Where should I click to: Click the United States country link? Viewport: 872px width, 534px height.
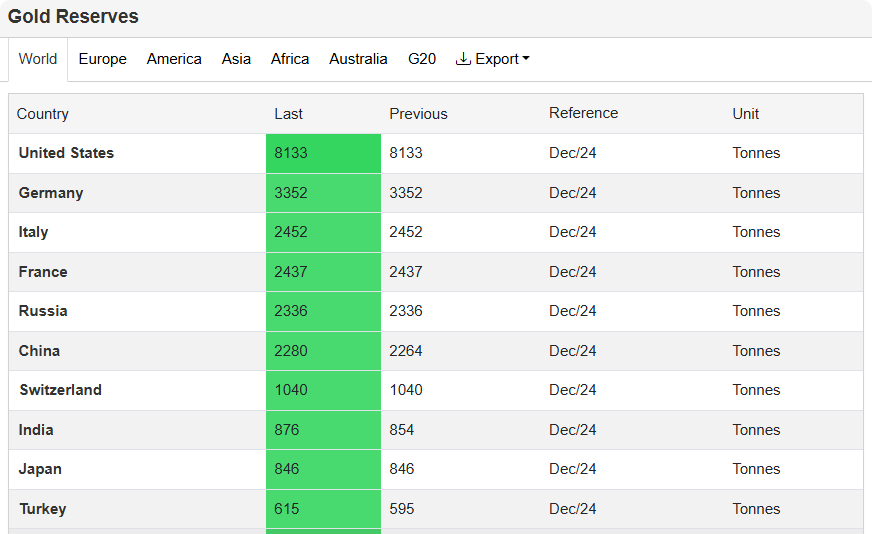click(66, 153)
